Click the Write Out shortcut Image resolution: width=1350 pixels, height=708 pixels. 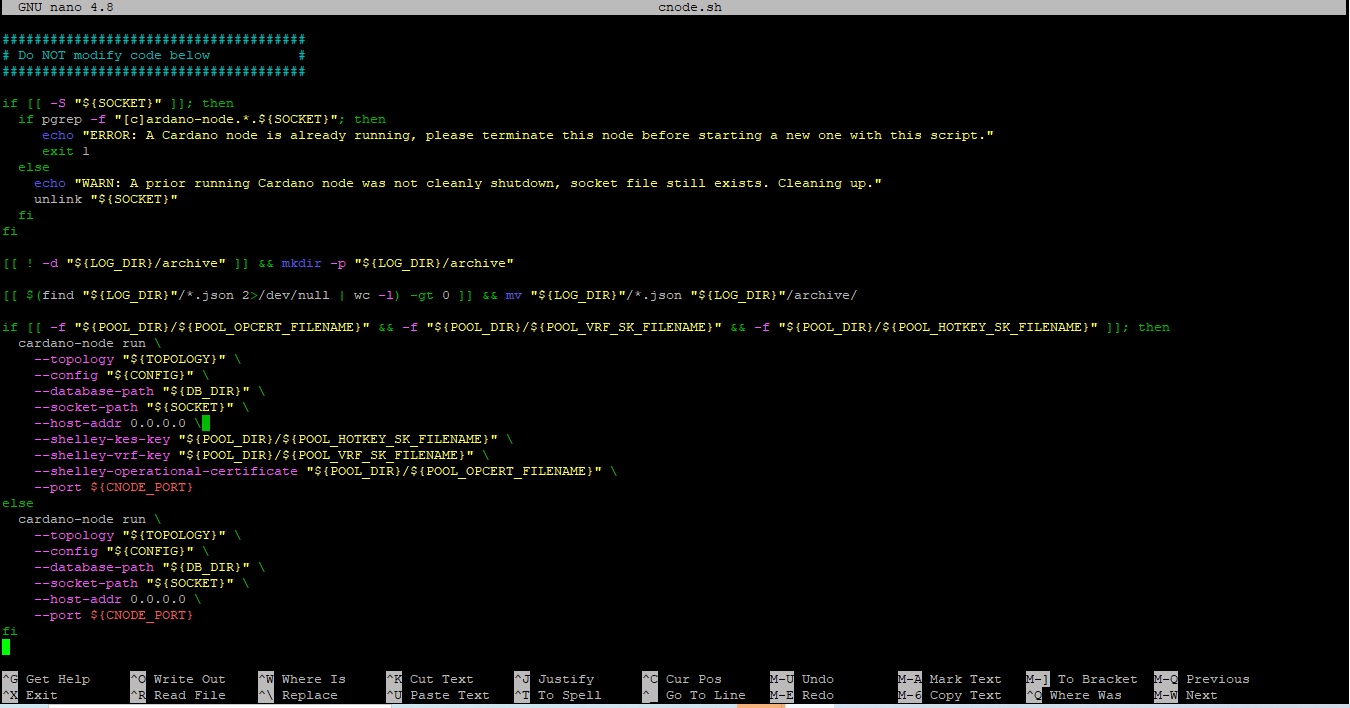click(x=178, y=679)
